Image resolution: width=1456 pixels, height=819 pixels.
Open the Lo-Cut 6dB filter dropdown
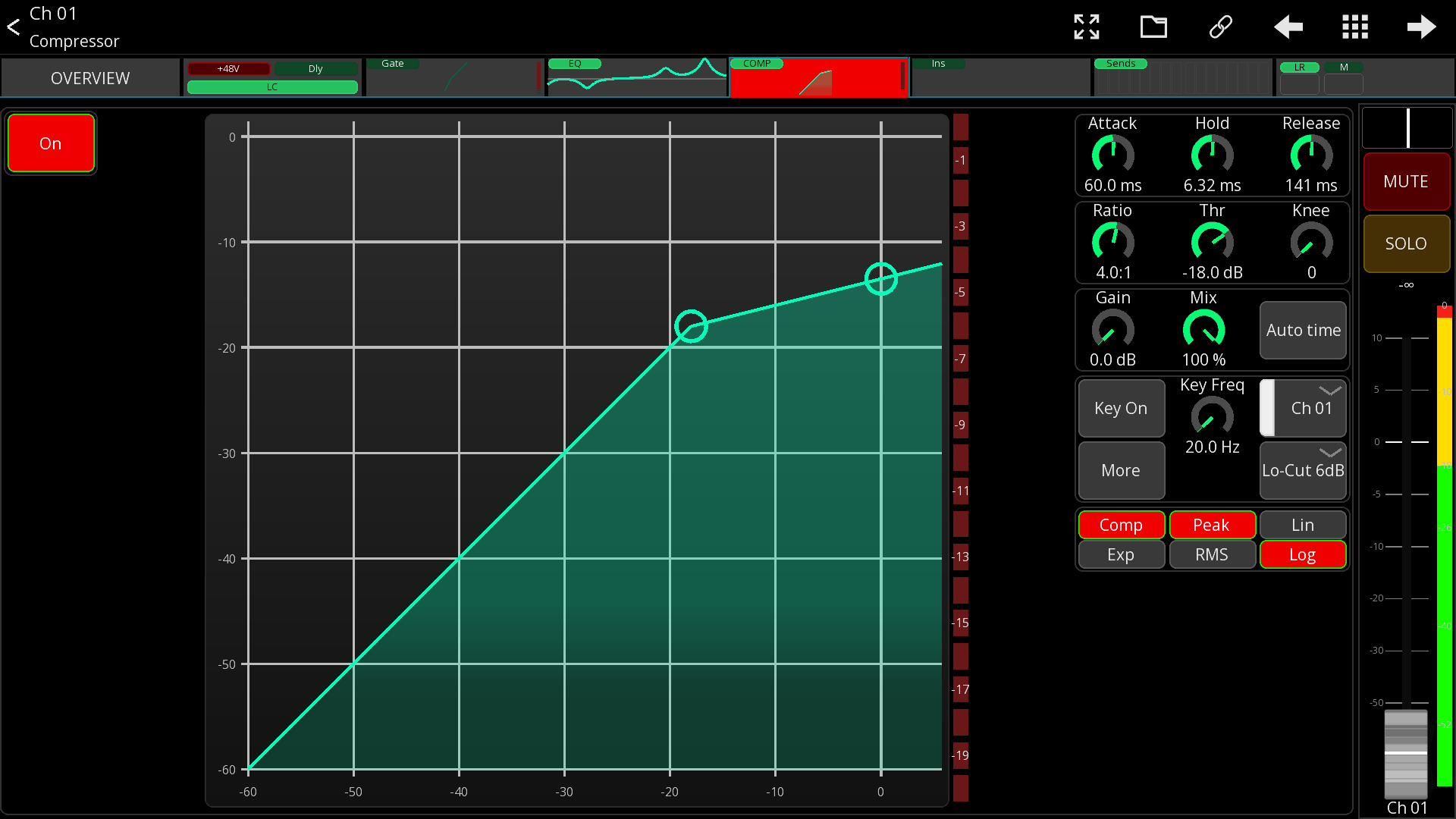coord(1303,470)
